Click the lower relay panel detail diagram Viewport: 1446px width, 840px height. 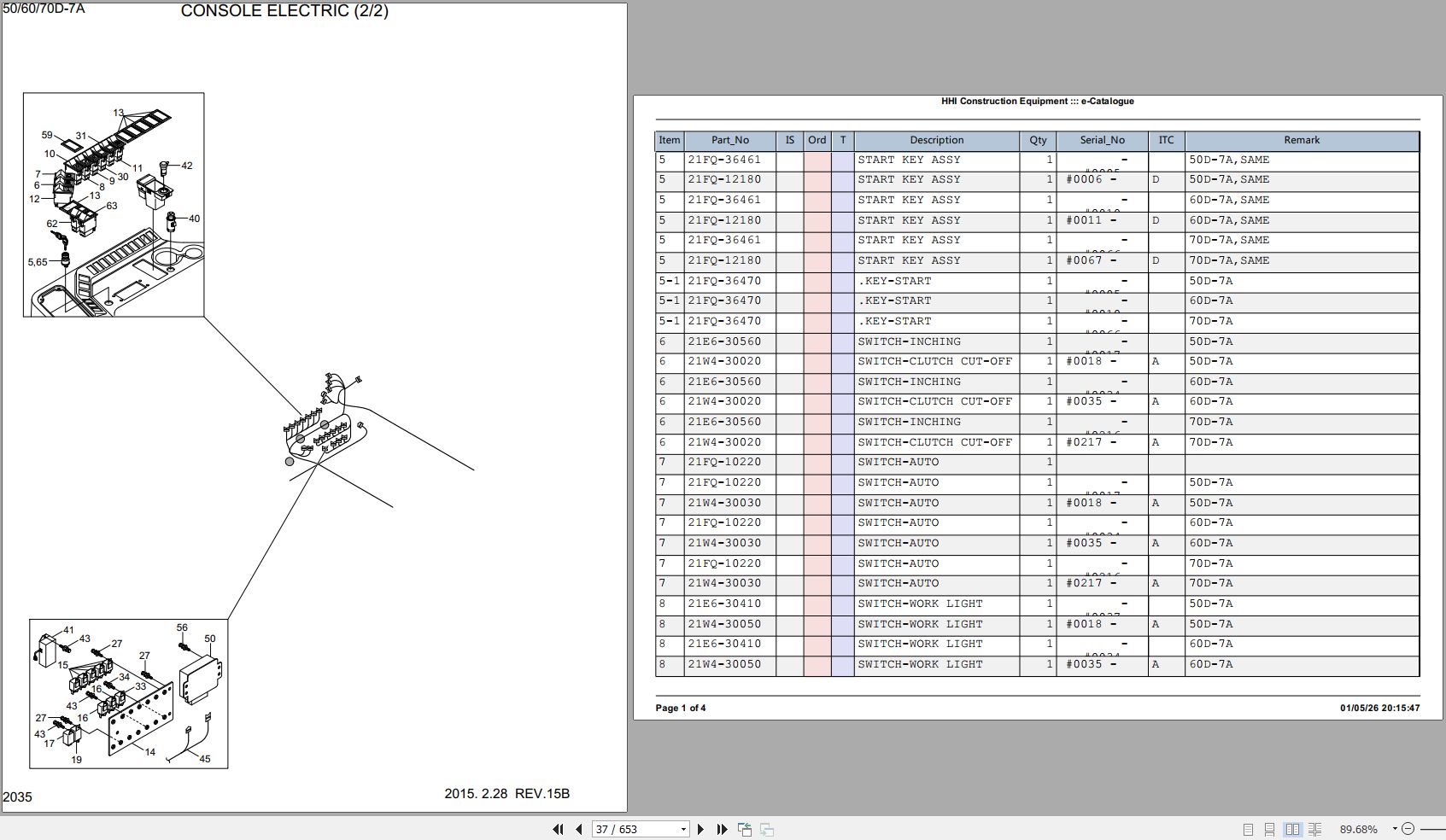(129, 694)
